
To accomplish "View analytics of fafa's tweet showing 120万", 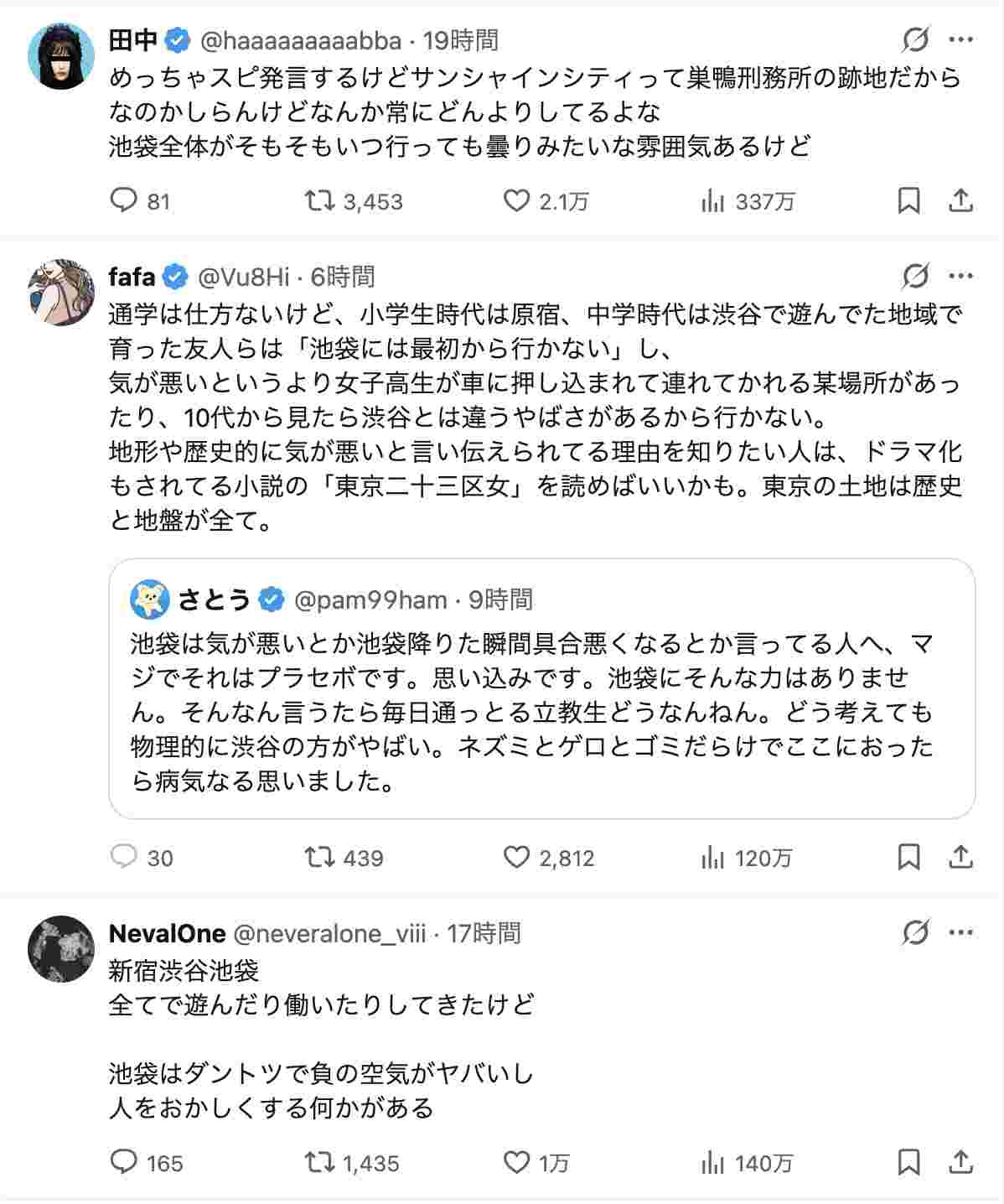I will (x=712, y=857).
